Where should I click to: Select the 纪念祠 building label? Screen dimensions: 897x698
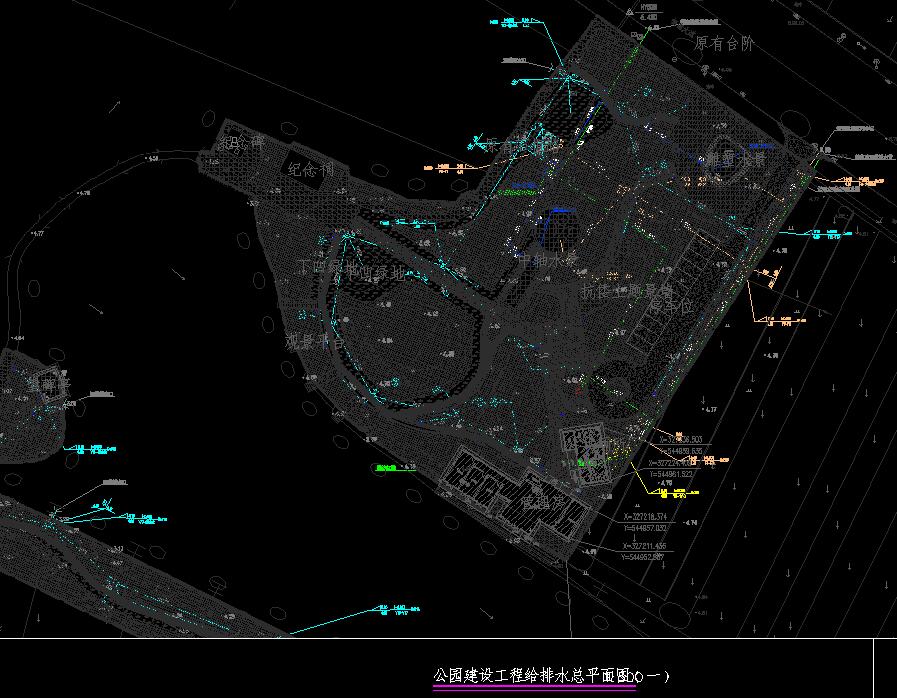point(311,169)
